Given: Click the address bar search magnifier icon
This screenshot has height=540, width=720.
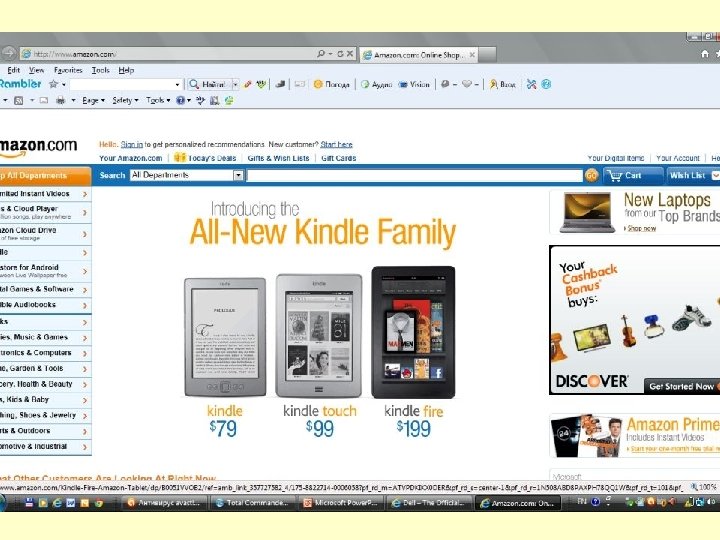Looking at the screenshot, I should pyautogui.click(x=321, y=54).
